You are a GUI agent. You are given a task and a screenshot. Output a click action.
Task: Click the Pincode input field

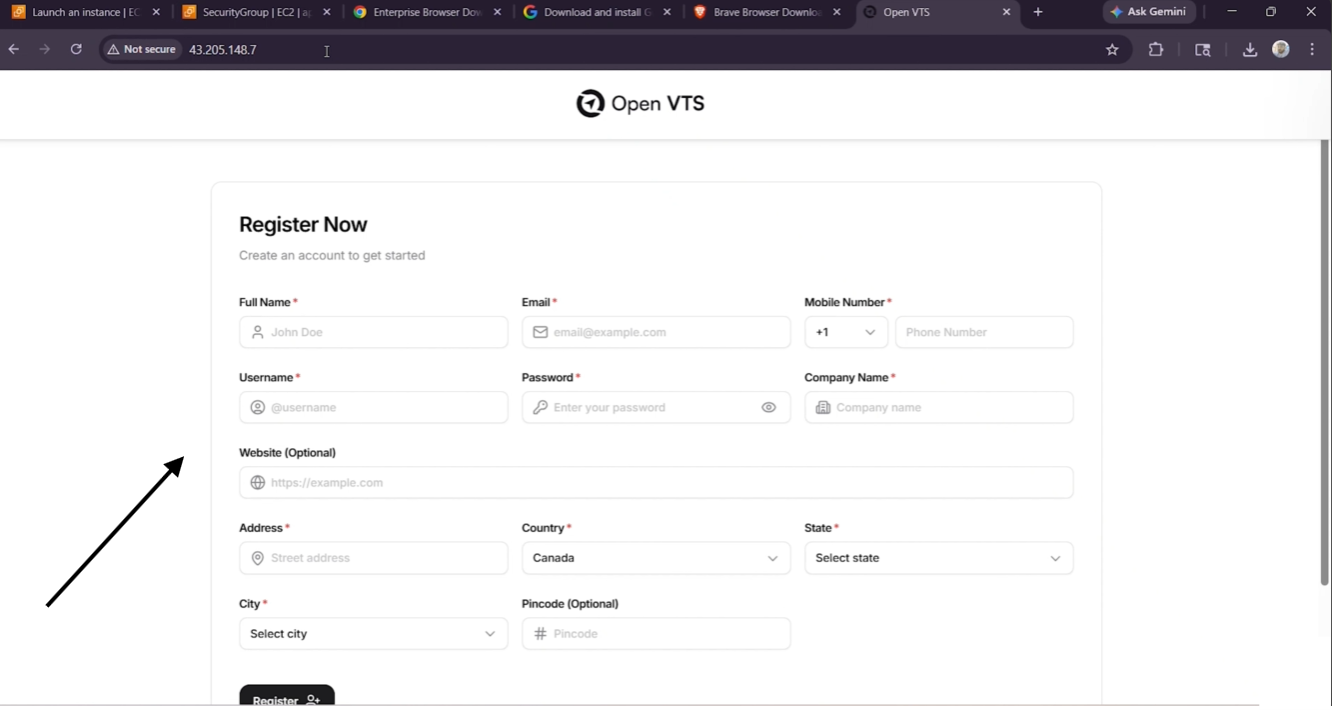tap(656, 634)
